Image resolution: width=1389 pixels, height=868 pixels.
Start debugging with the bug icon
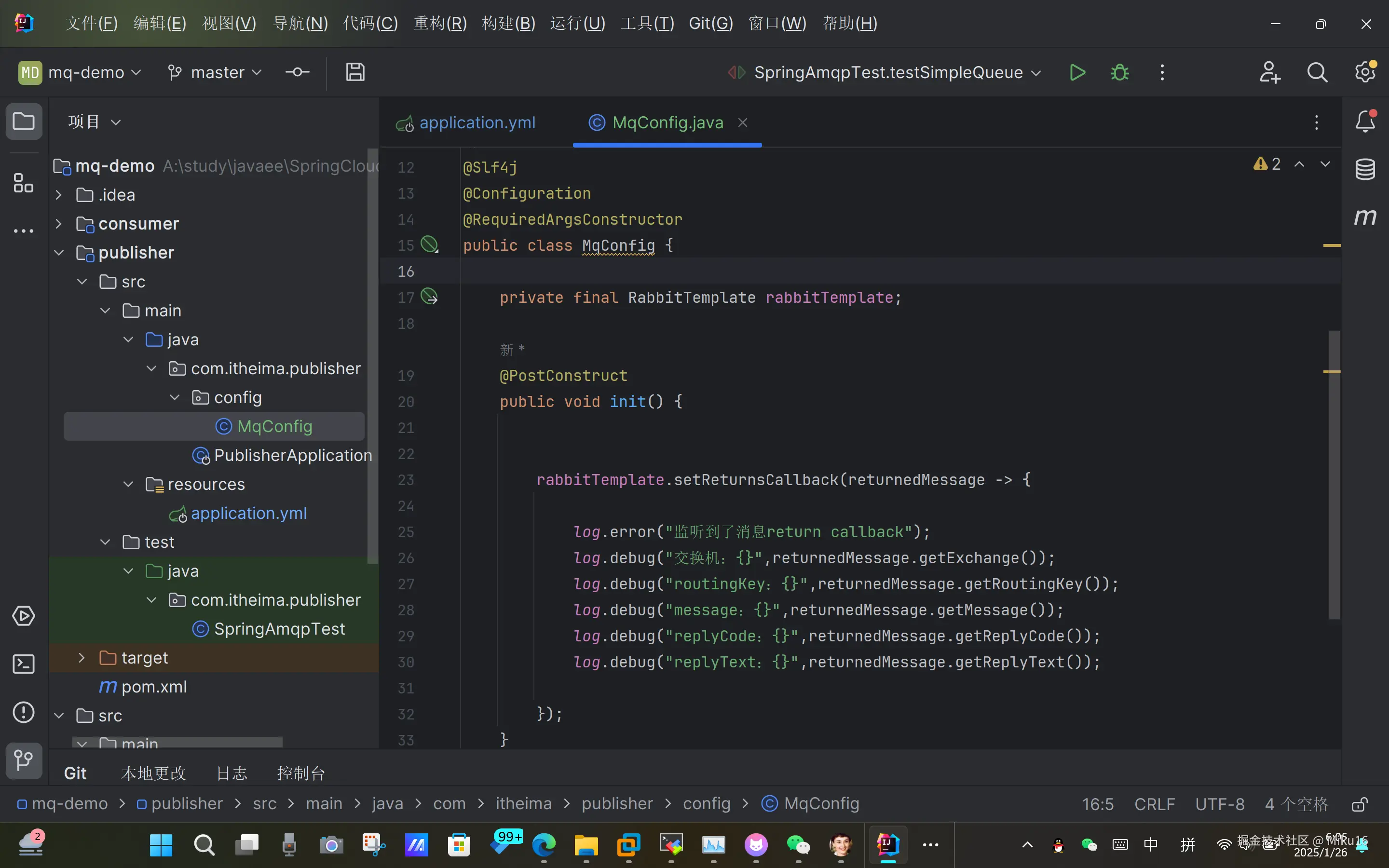pyautogui.click(x=1119, y=73)
